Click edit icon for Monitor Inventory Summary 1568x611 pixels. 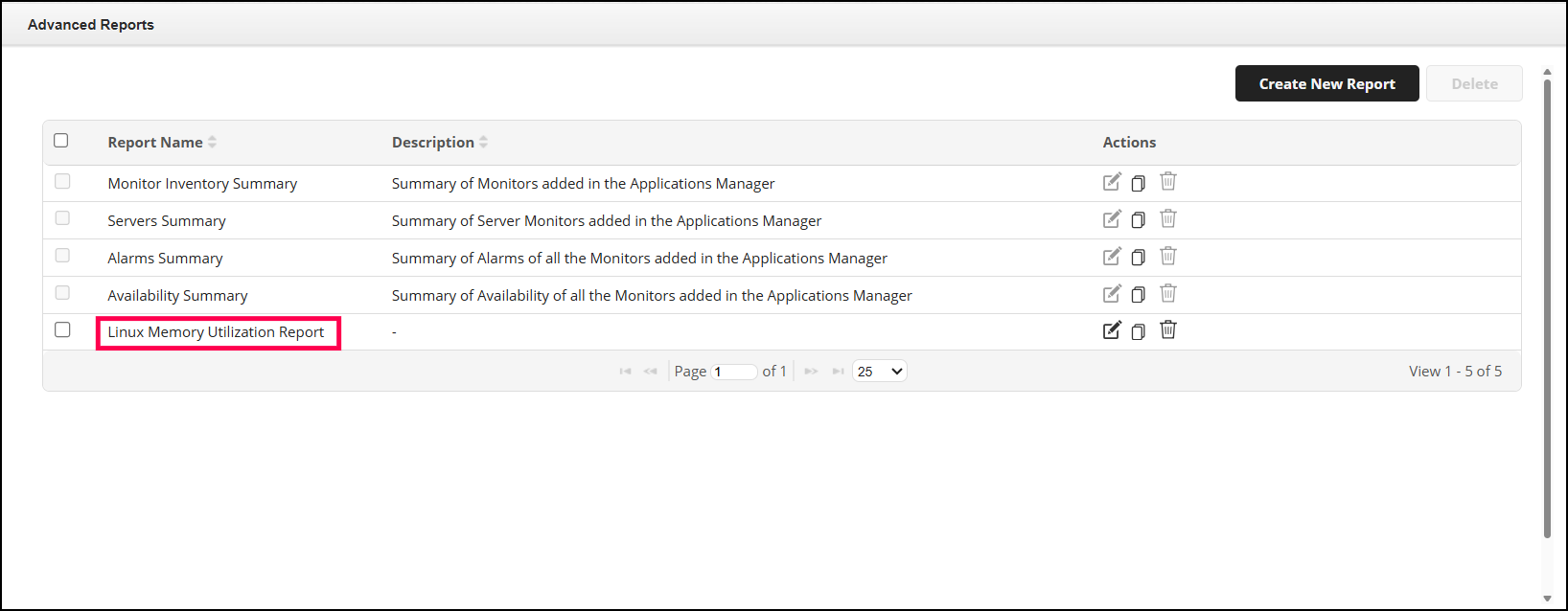(x=1112, y=182)
